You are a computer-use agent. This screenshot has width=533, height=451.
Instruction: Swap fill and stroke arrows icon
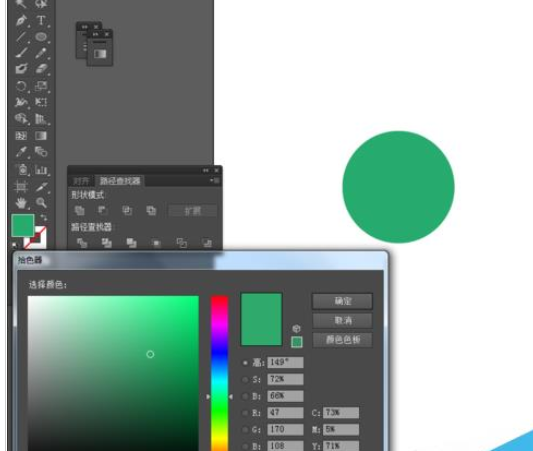[x=44, y=218]
